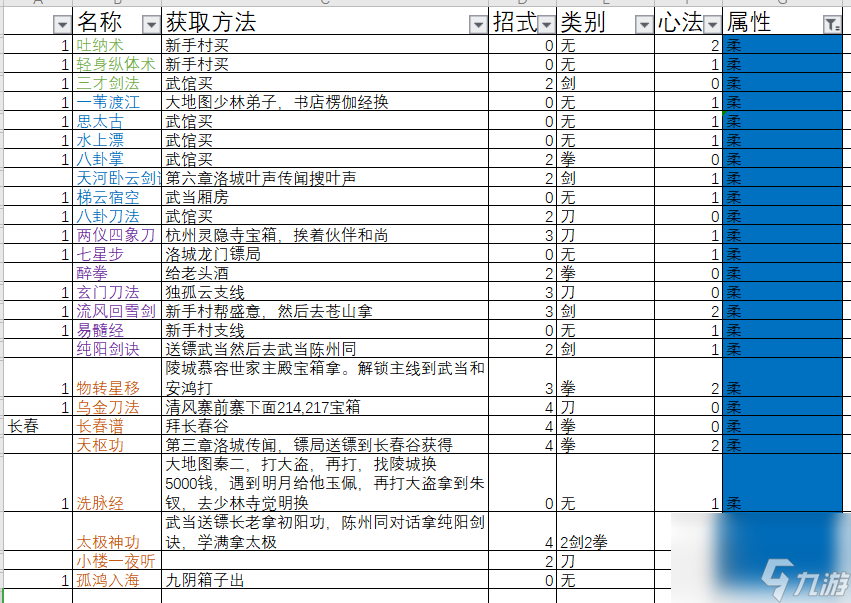Select the 玄门刀法 cell
Screen dimensions: 851x603
click(x=117, y=292)
